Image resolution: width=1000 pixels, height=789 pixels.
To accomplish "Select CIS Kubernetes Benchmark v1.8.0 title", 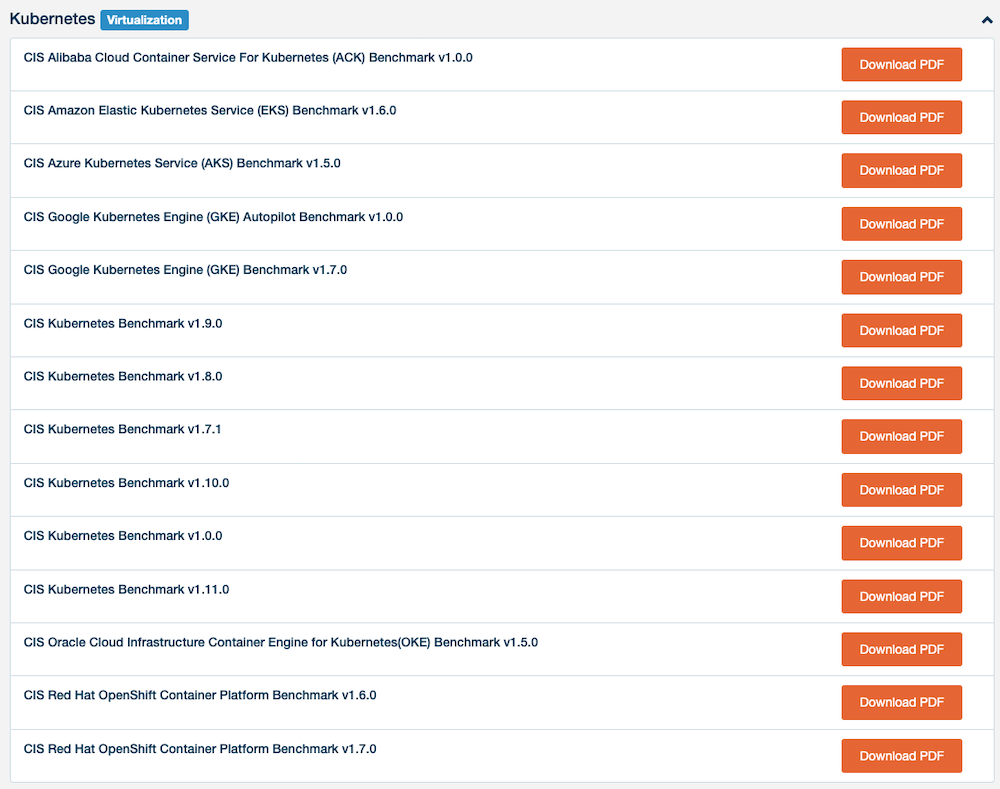I will point(123,376).
